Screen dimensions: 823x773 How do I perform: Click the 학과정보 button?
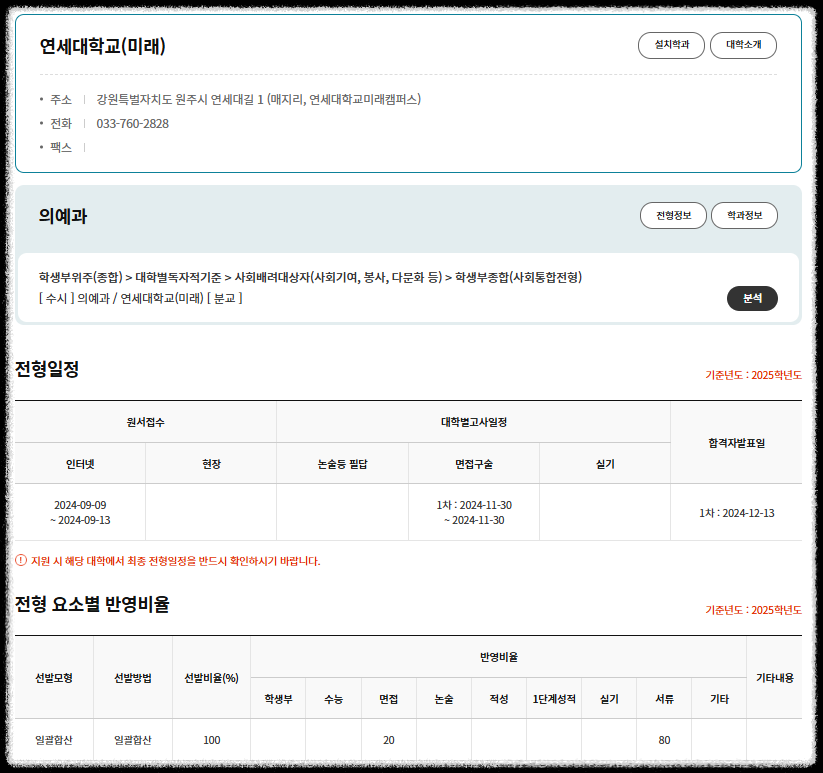(744, 216)
